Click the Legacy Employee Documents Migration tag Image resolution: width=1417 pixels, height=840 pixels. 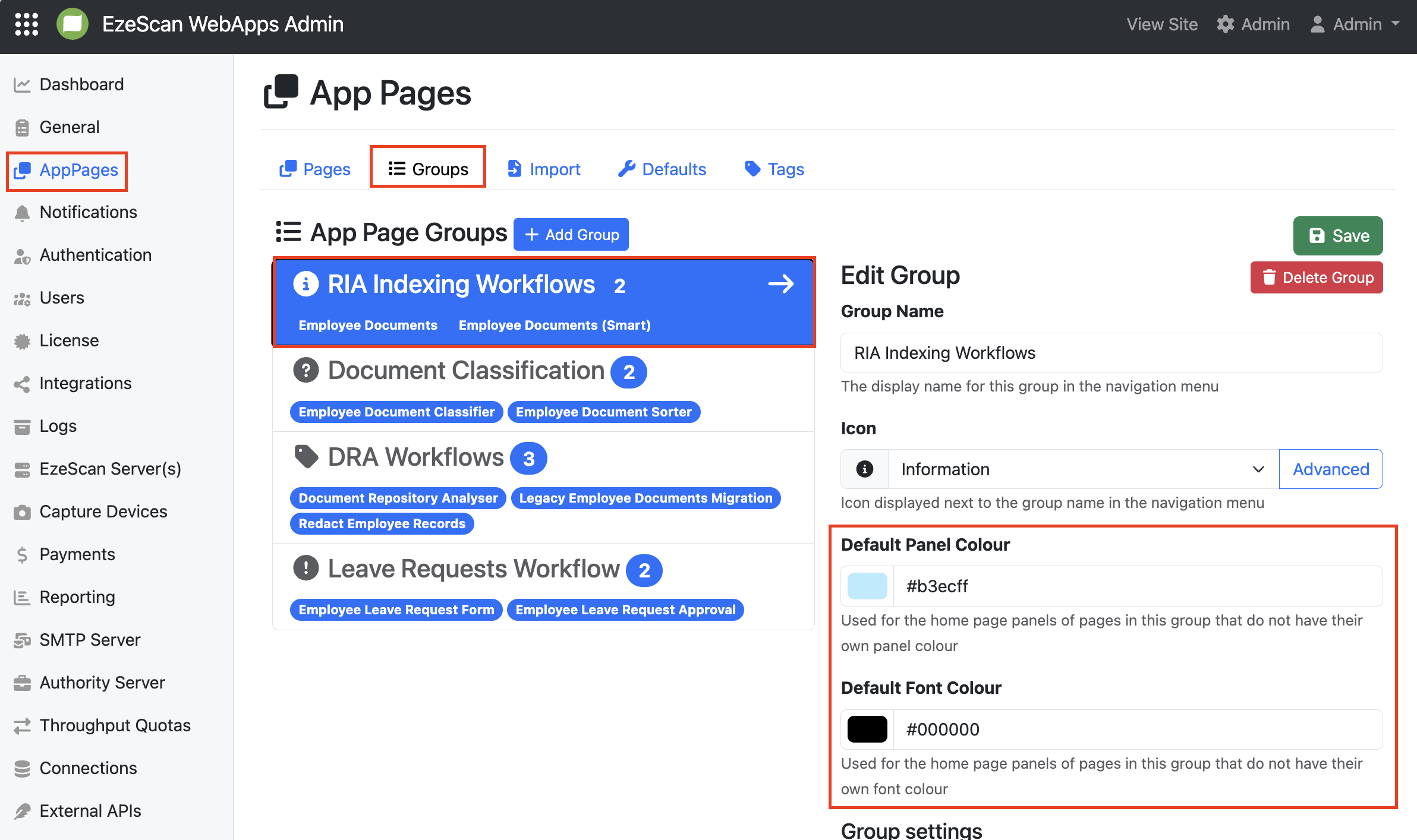pos(646,498)
